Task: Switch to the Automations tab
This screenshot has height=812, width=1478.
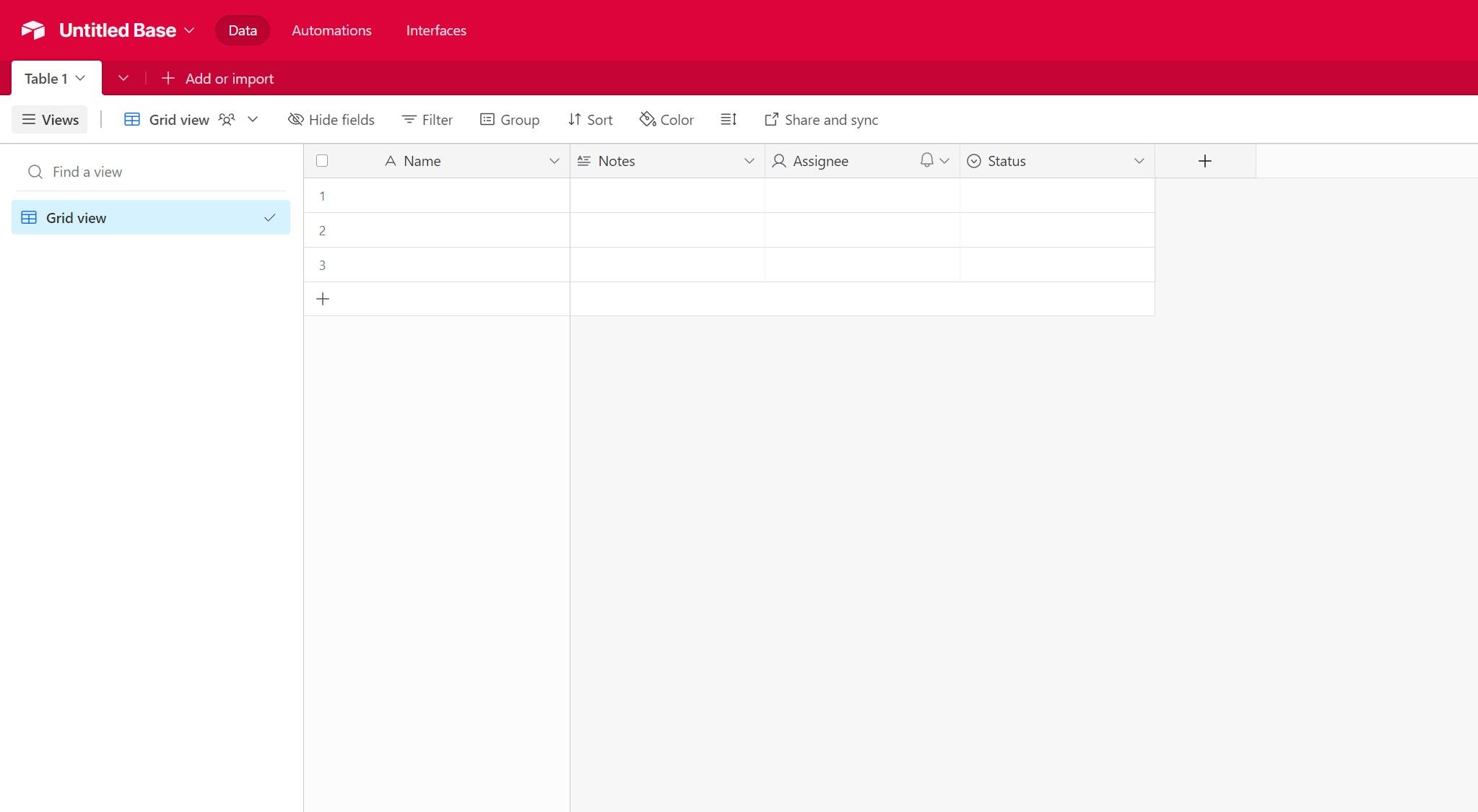Action: (331, 30)
